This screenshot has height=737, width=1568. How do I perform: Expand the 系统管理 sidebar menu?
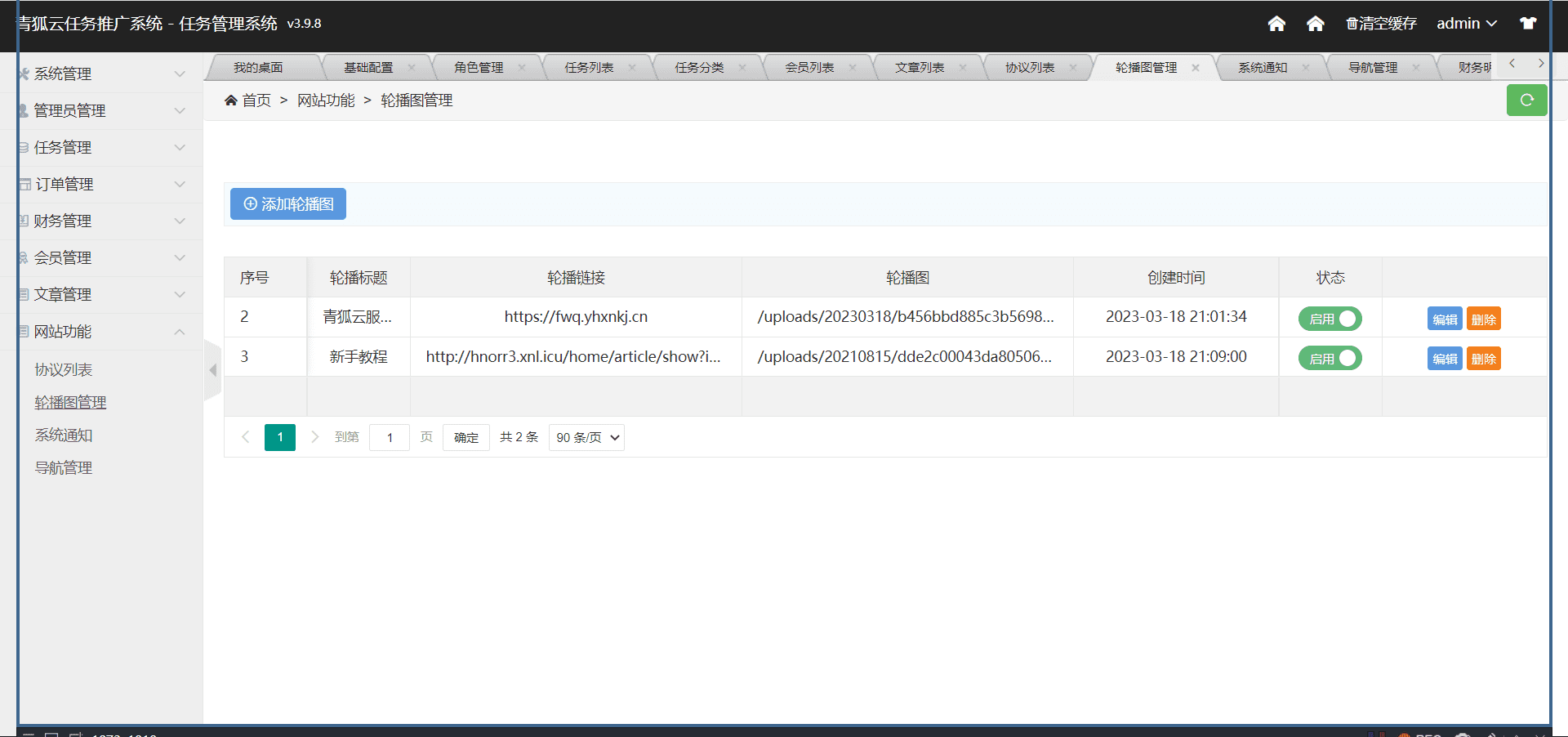(x=102, y=74)
